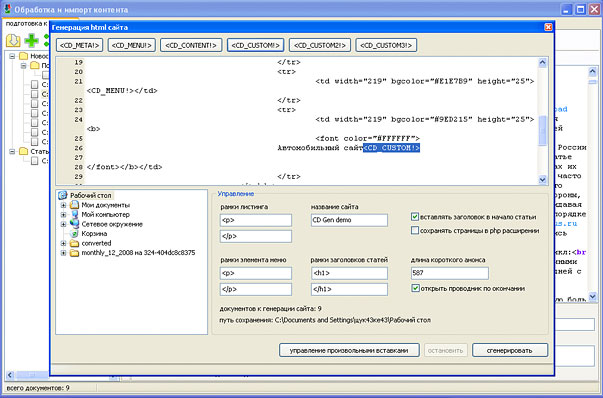Click the code editor scrollbar thumb
Screen dimensions: 603x398
coord(542,130)
